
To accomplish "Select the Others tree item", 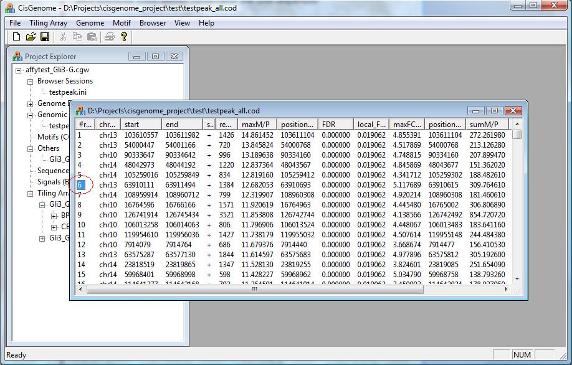I will click(48, 148).
